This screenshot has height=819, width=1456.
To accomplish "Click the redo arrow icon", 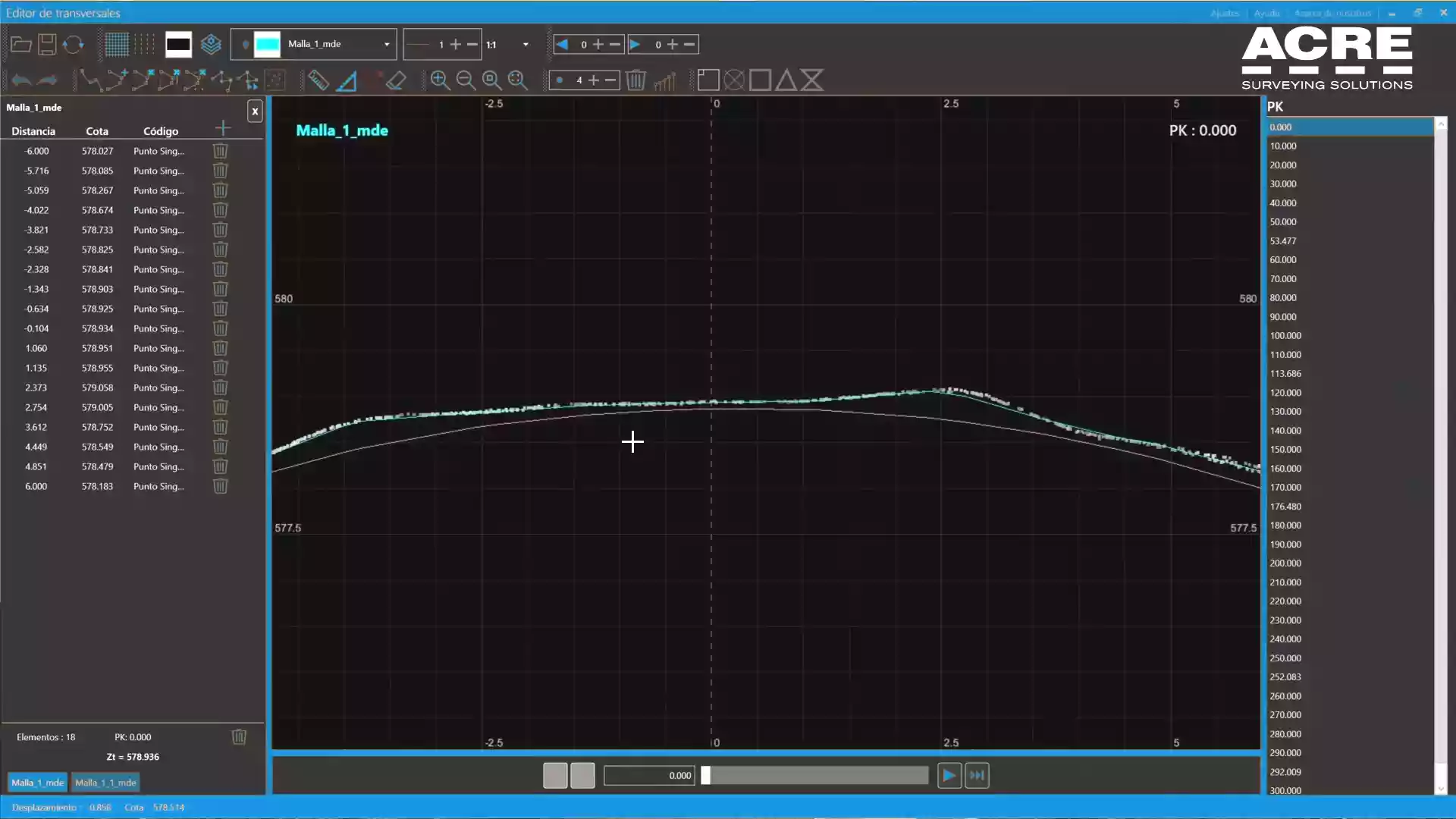I will point(47,80).
